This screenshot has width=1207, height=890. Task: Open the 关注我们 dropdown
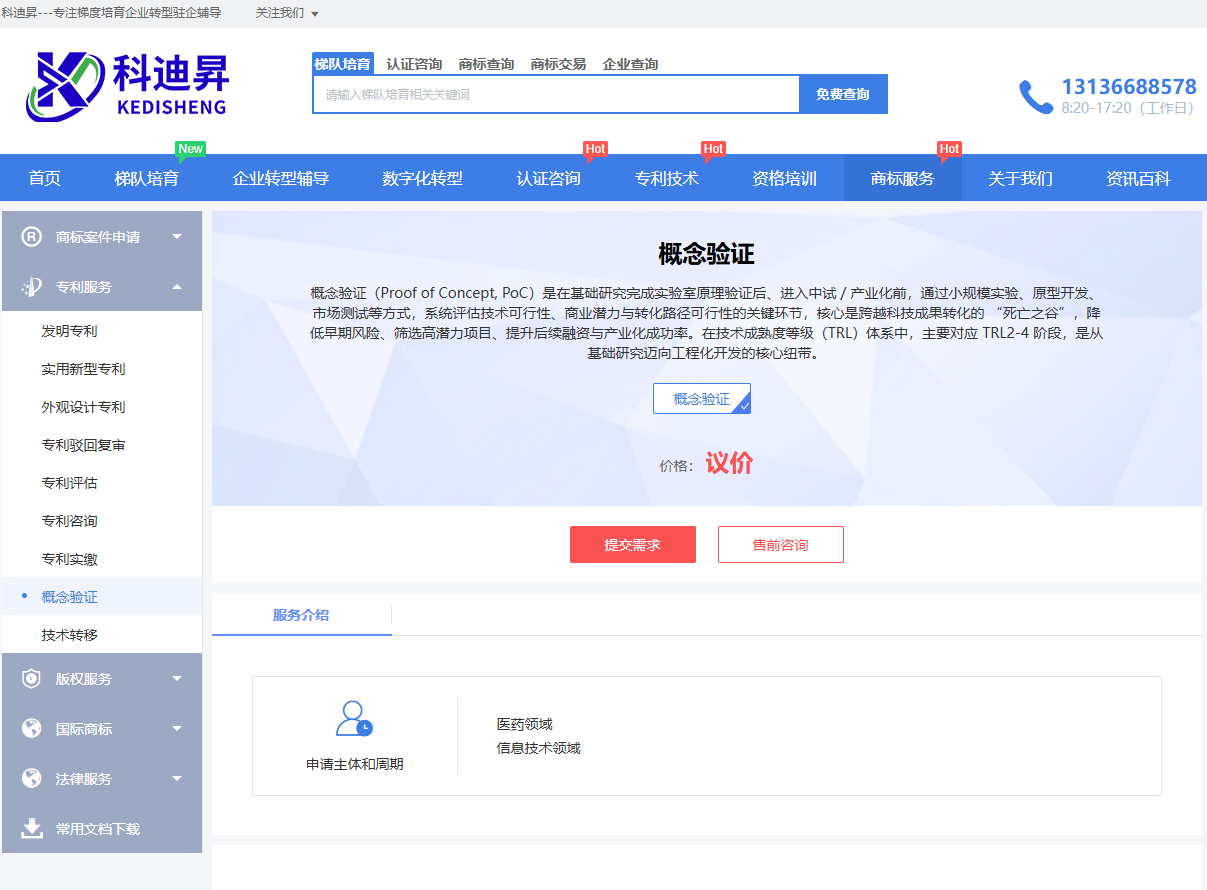point(287,13)
